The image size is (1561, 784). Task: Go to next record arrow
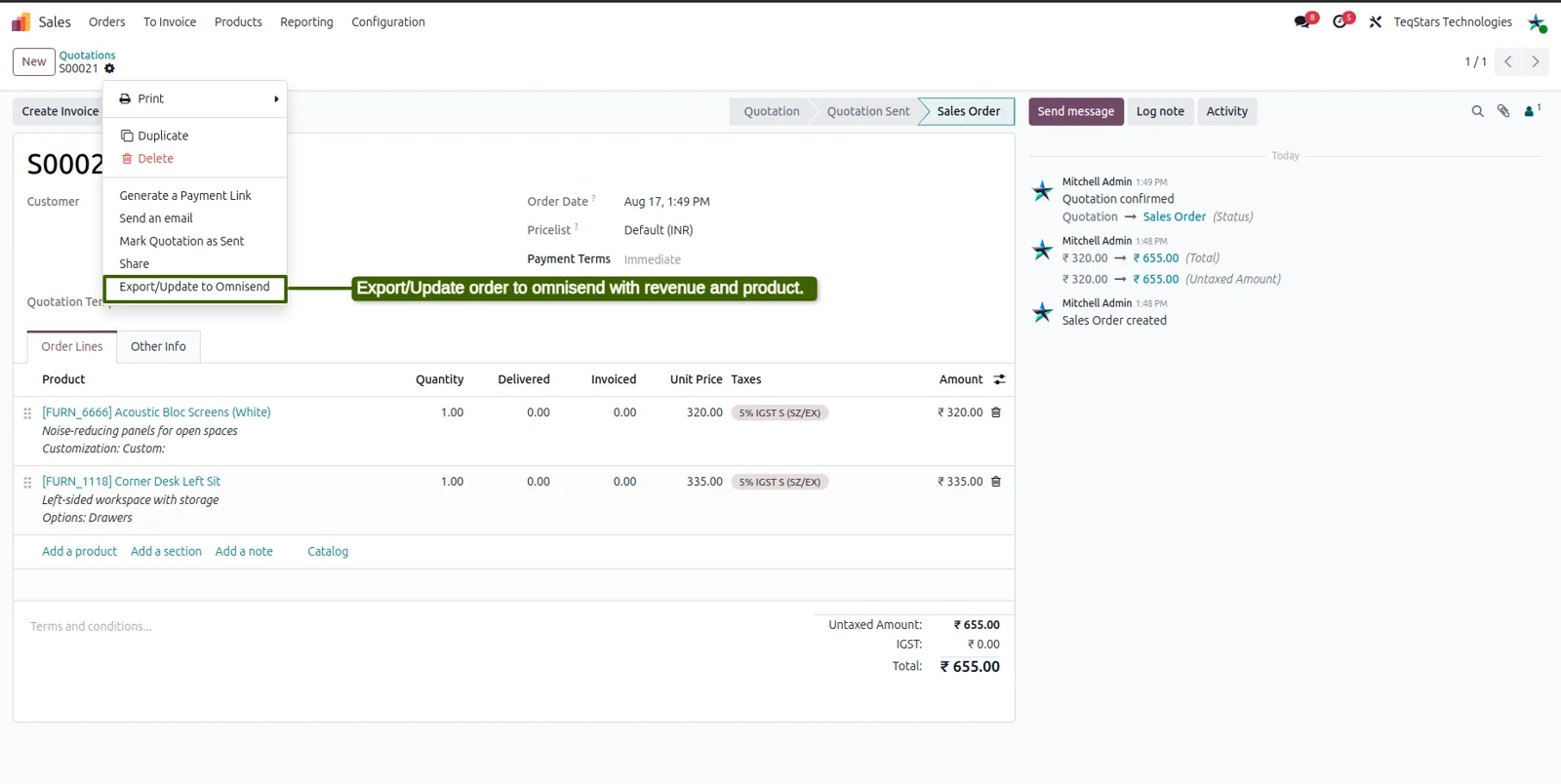[x=1536, y=61]
